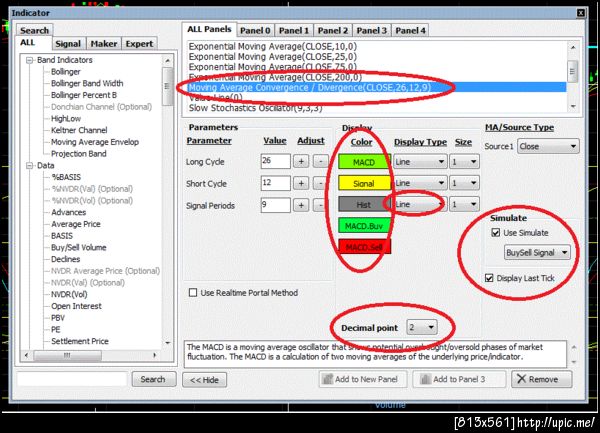Decrease Long Cycle value with minus button
600x433 pixels.
320,161
